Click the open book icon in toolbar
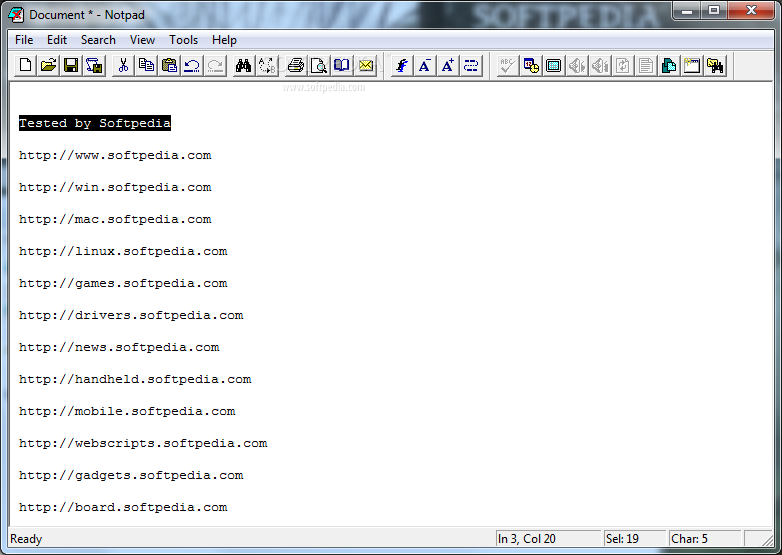Screen dimensions: 782x555 click(342, 65)
